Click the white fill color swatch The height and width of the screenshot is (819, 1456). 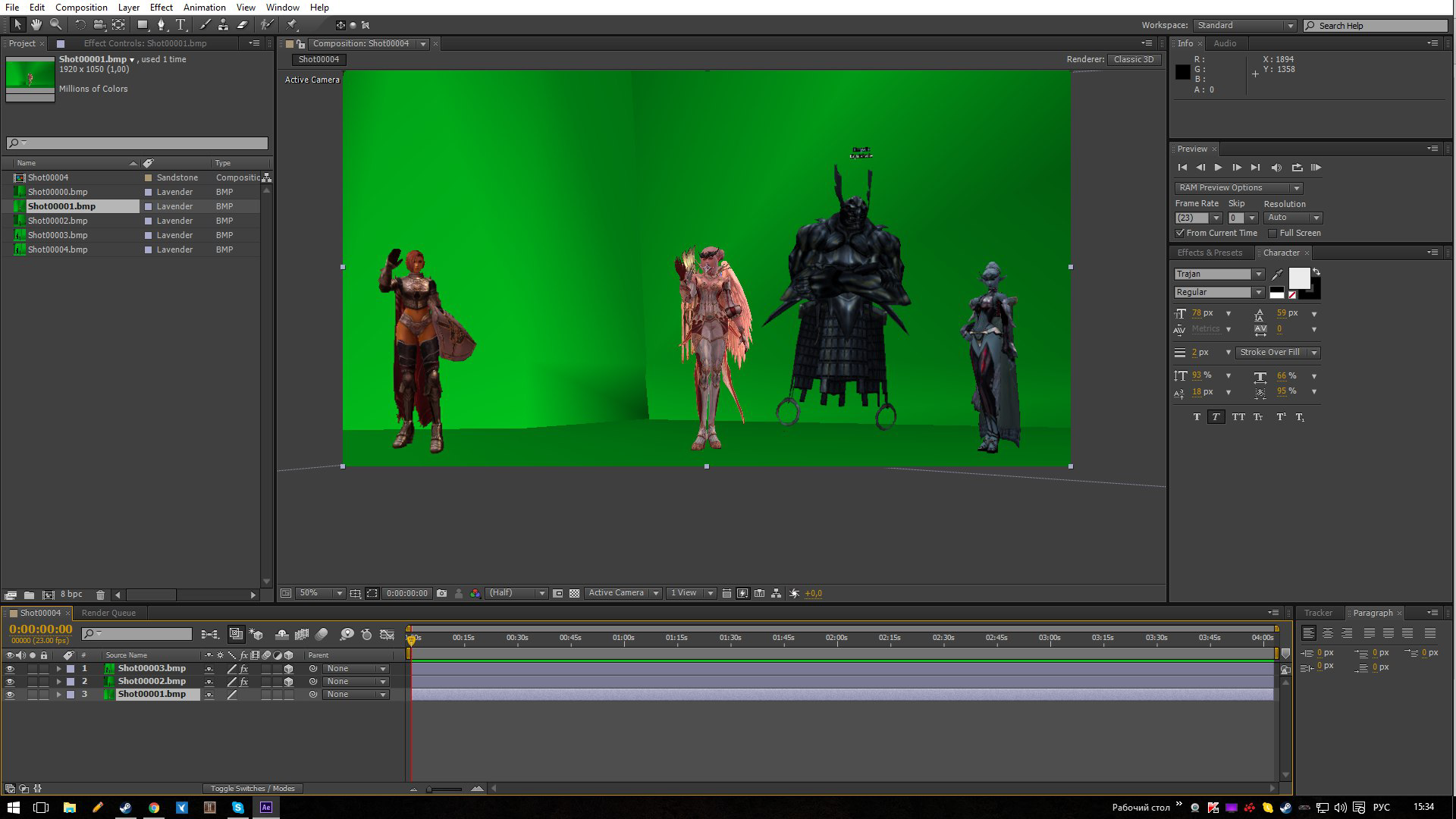coord(1298,278)
